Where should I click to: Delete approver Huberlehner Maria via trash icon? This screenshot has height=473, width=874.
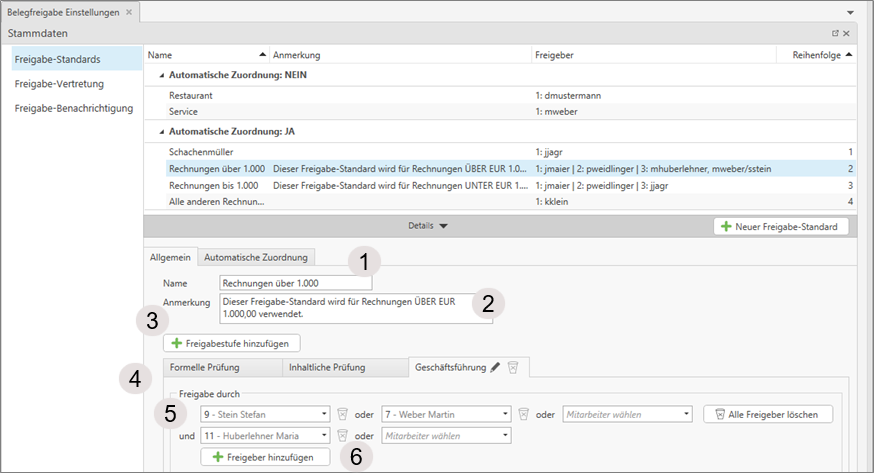pos(342,435)
